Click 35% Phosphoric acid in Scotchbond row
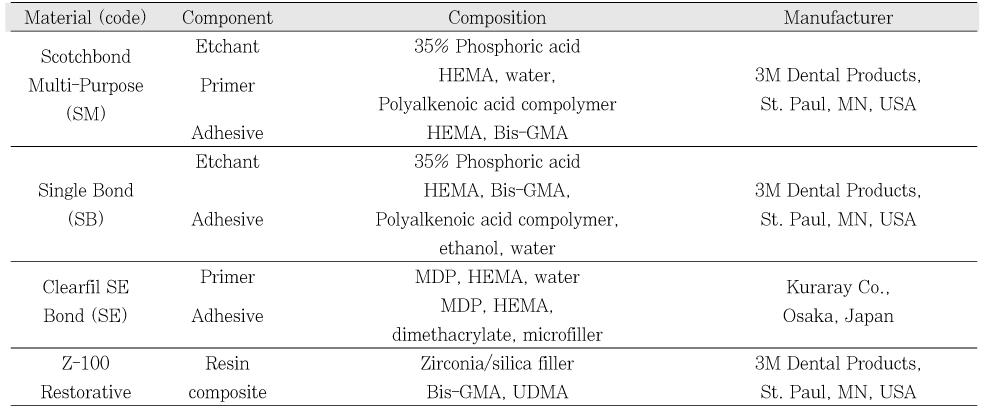983x408 pixels. coord(497,46)
